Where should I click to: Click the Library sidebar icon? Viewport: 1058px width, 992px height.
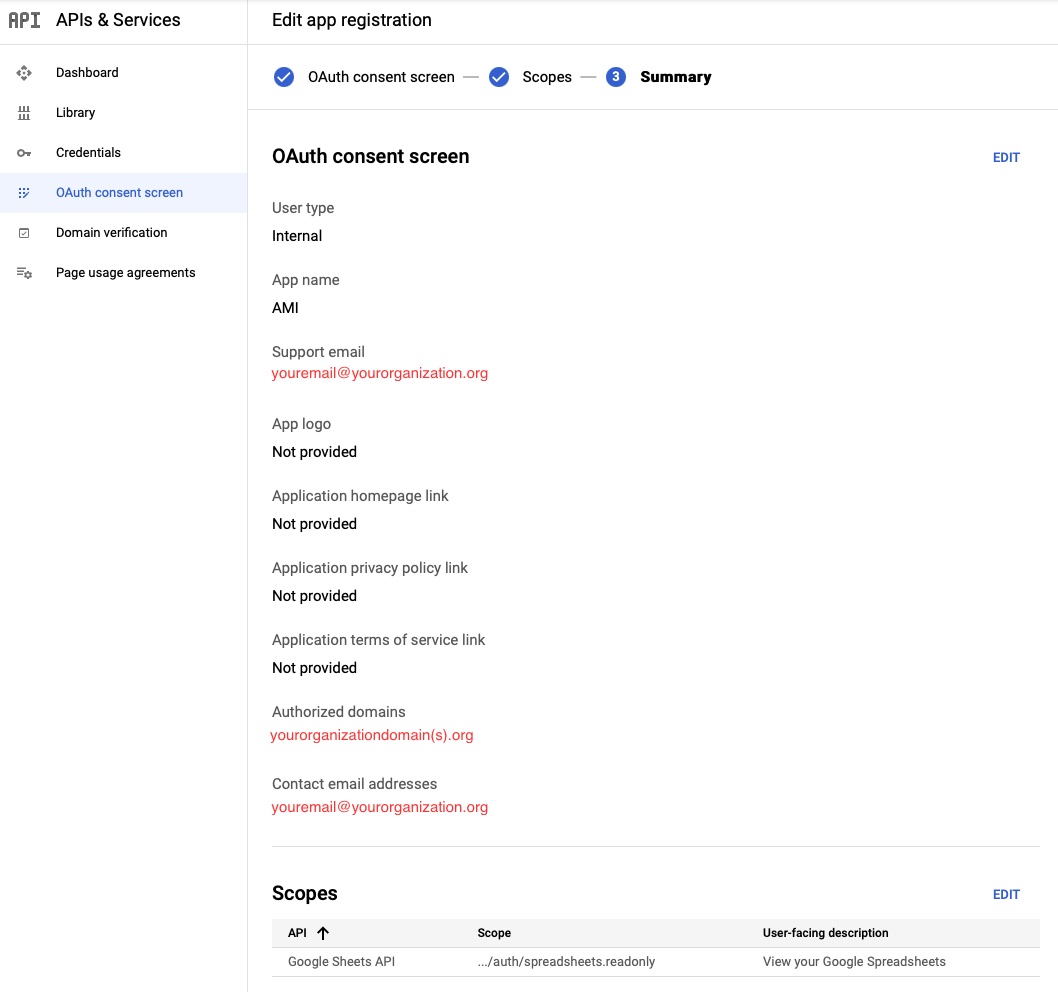[25, 113]
